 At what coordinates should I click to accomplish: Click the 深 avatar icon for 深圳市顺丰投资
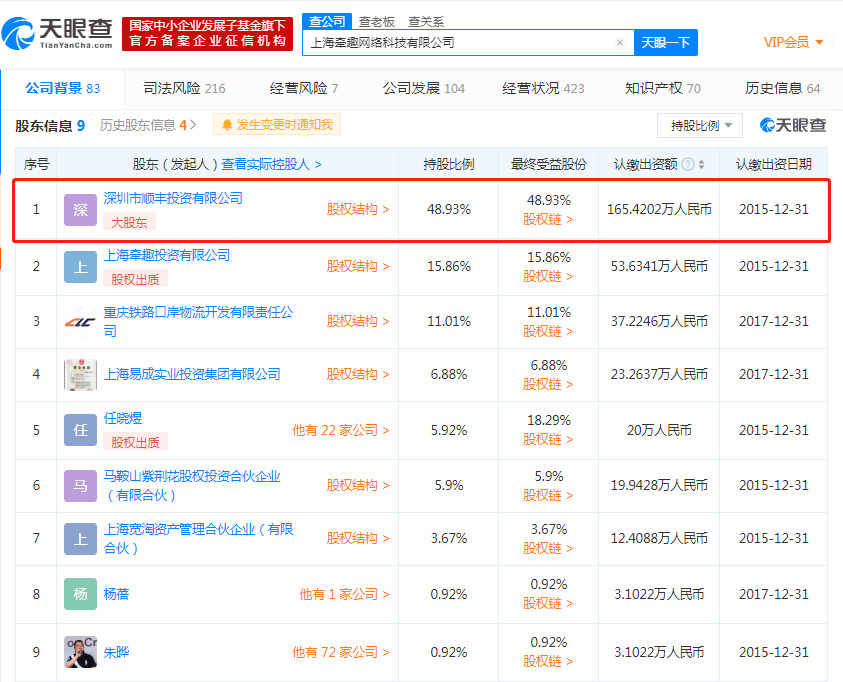tap(80, 210)
